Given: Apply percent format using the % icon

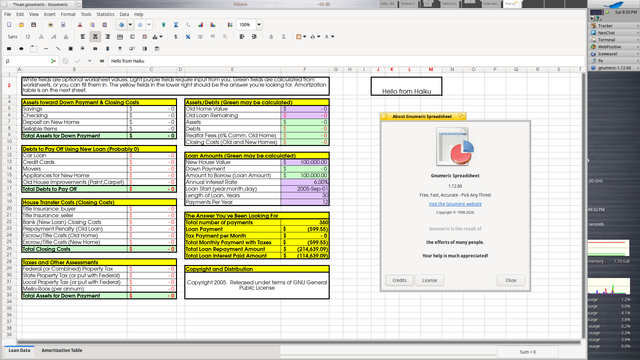Looking at the screenshot, I should [x=188, y=37].
